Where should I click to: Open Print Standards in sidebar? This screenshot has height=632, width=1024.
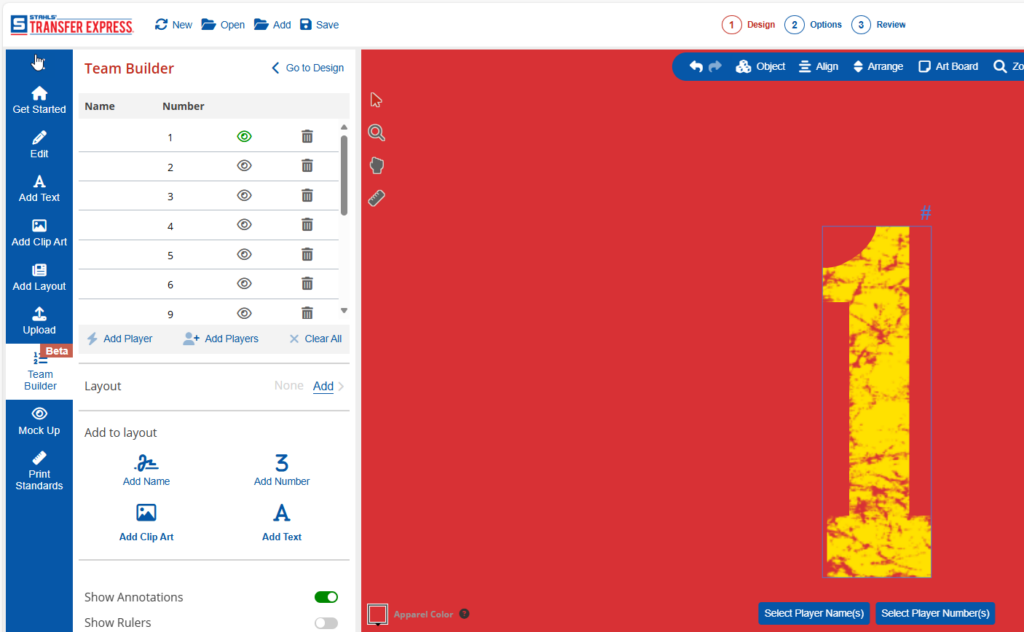(x=39, y=471)
